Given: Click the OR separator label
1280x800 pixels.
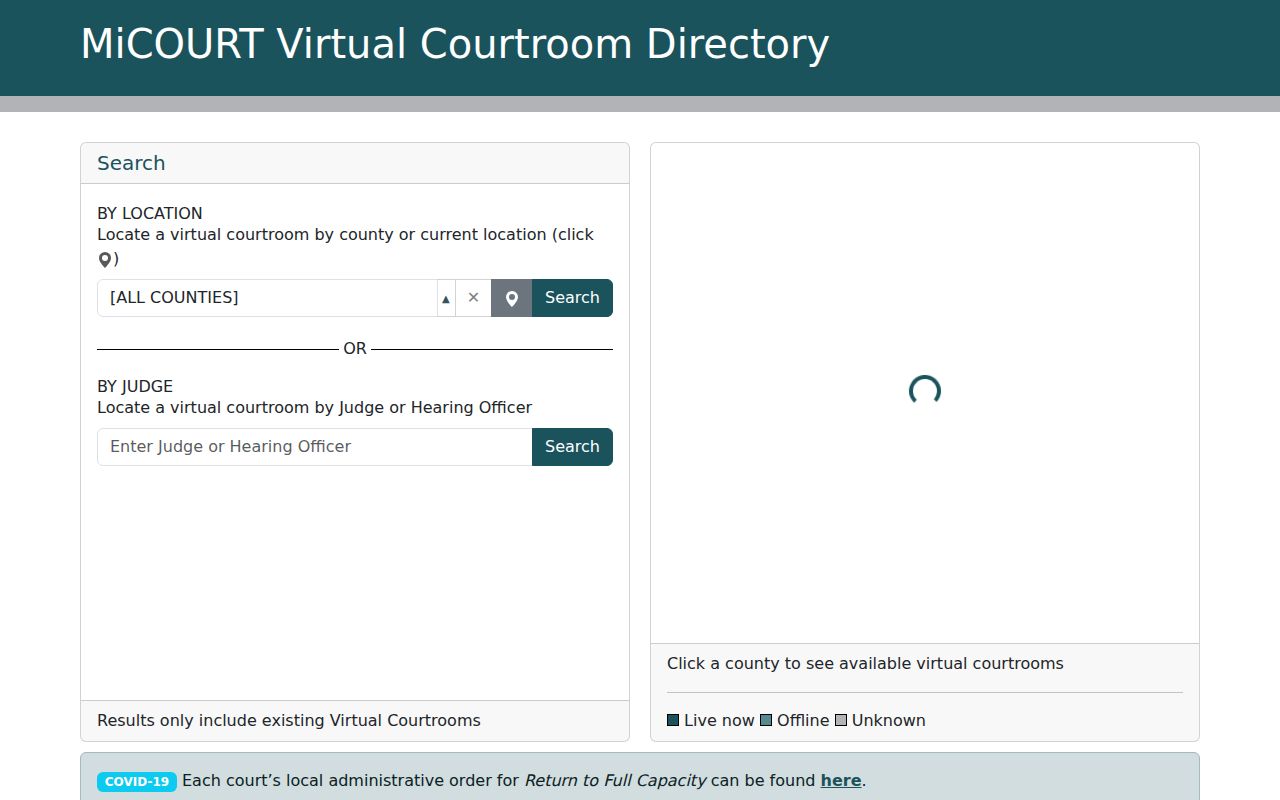Looking at the screenshot, I should pyautogui.click(x=355, y=349).
